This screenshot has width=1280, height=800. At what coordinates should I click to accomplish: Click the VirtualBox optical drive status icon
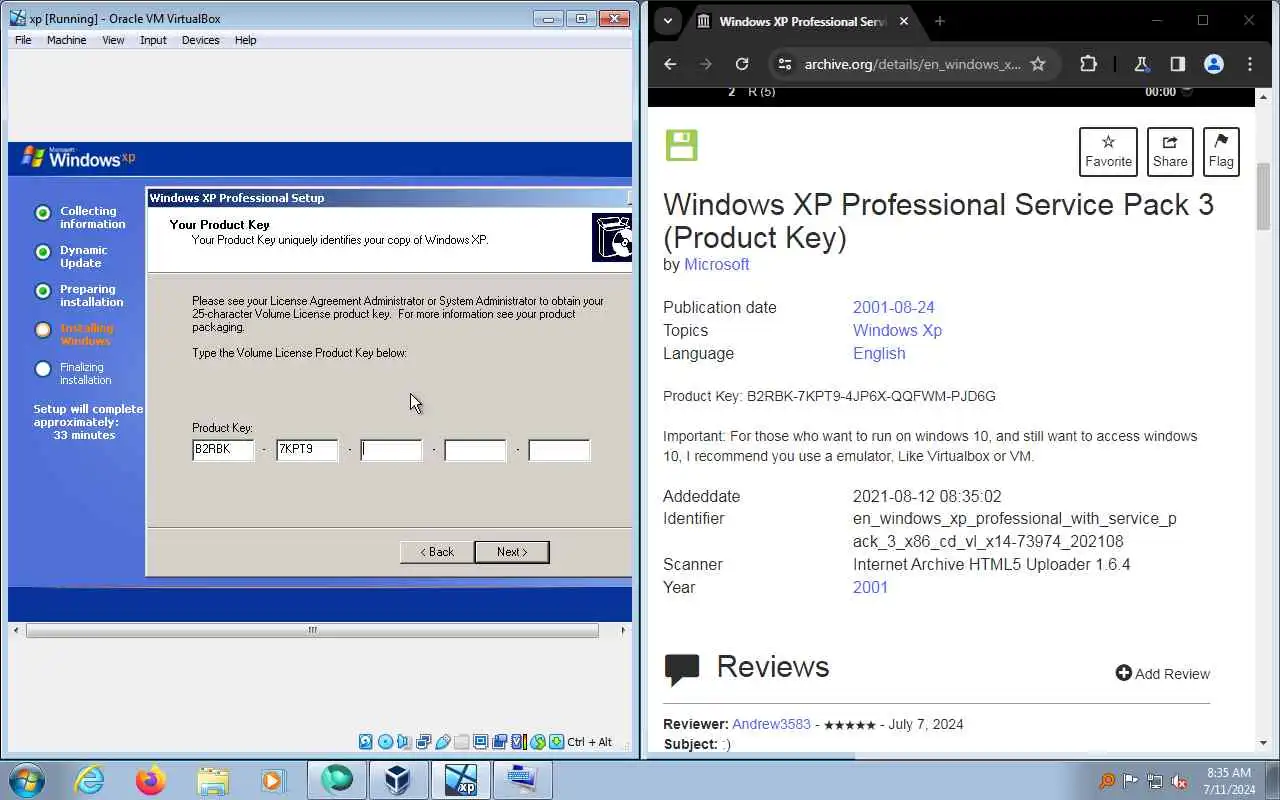tap(385, 742)
